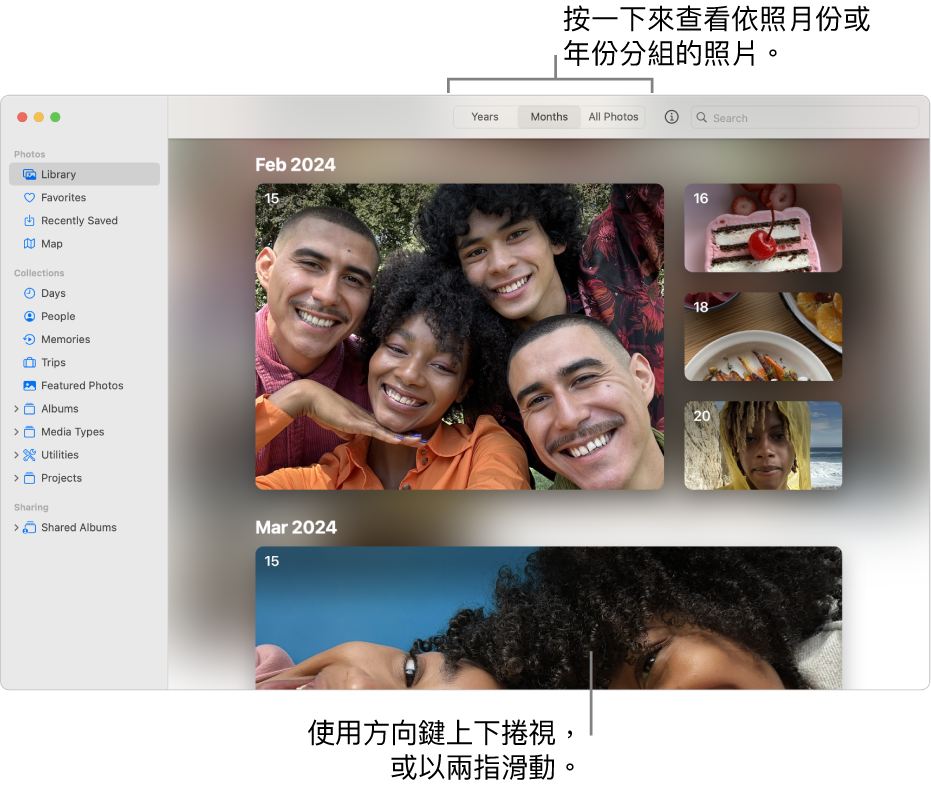Click the green full-screen window button
This screenshot has width=931, height=790.
(x=55, y=117)
